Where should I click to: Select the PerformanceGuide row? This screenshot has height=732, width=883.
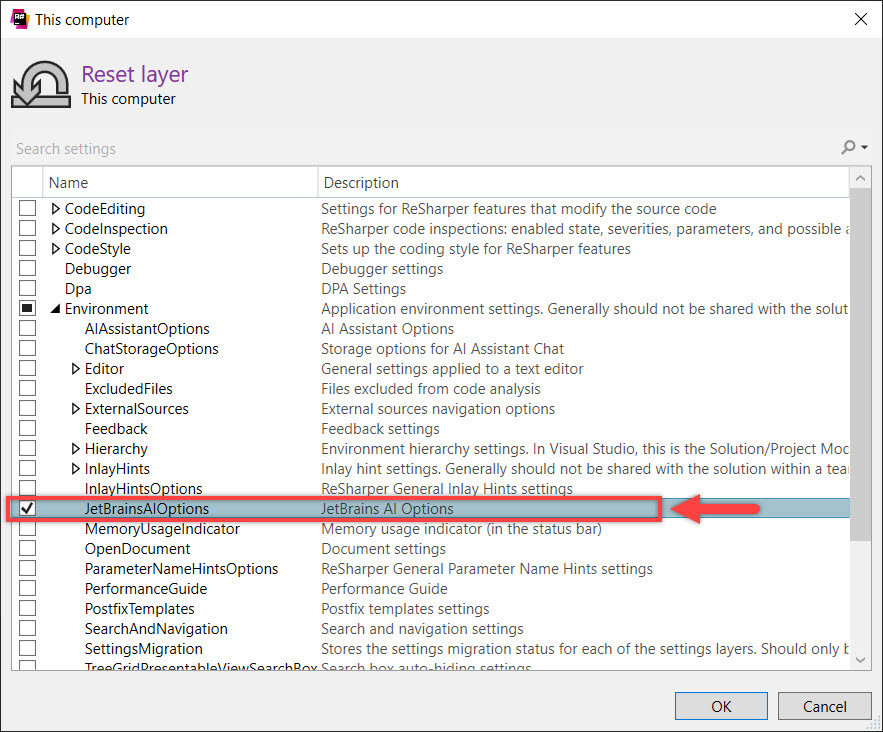pos(431,588)
